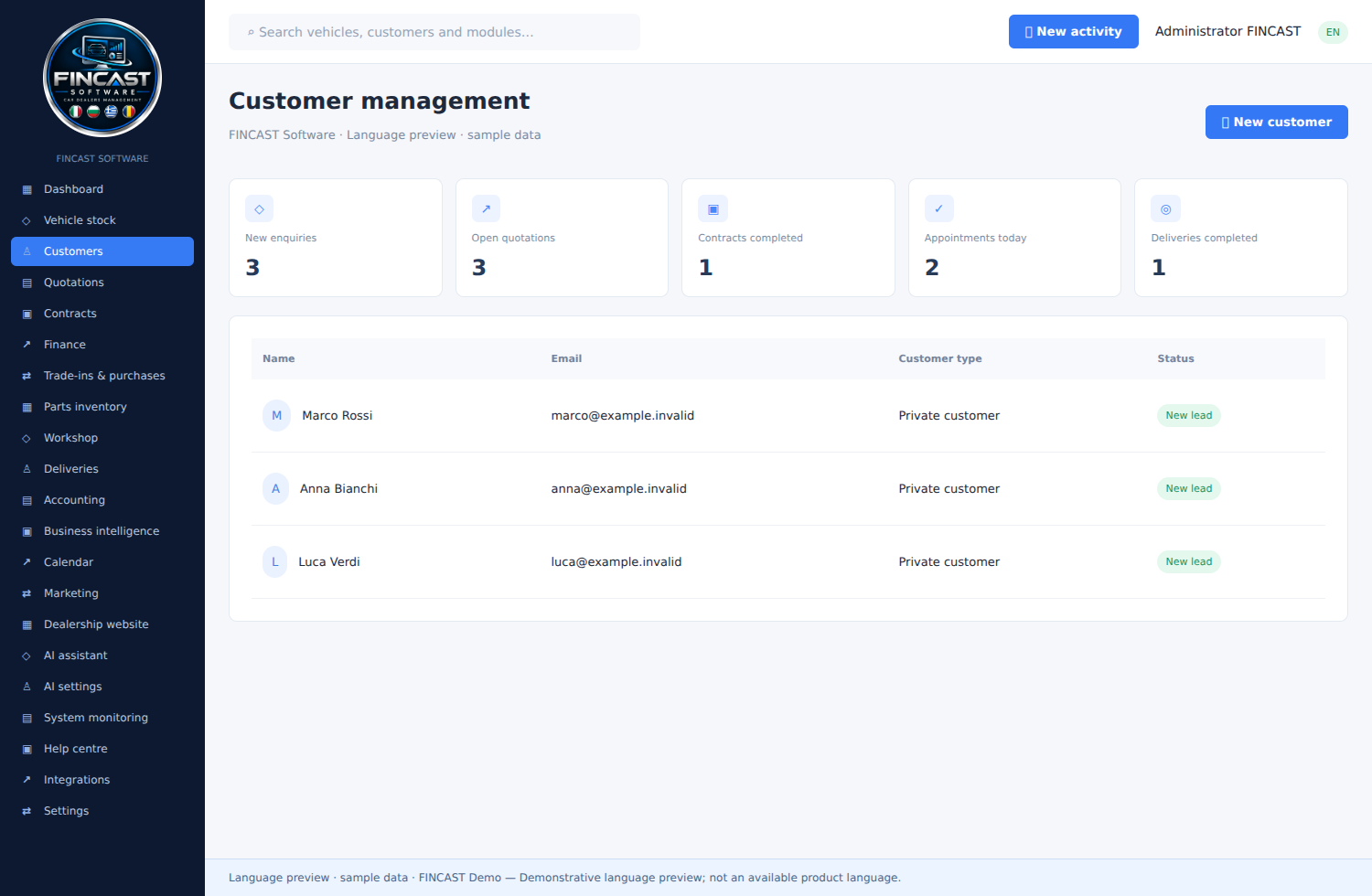Select the active Customers menu item
Viewport: 1372px width, 896px height.
(102, 251)
